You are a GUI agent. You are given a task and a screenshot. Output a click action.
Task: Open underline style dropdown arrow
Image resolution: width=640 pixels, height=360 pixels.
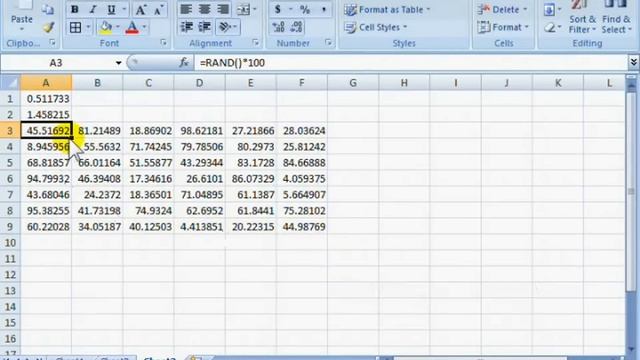point(124,9)
